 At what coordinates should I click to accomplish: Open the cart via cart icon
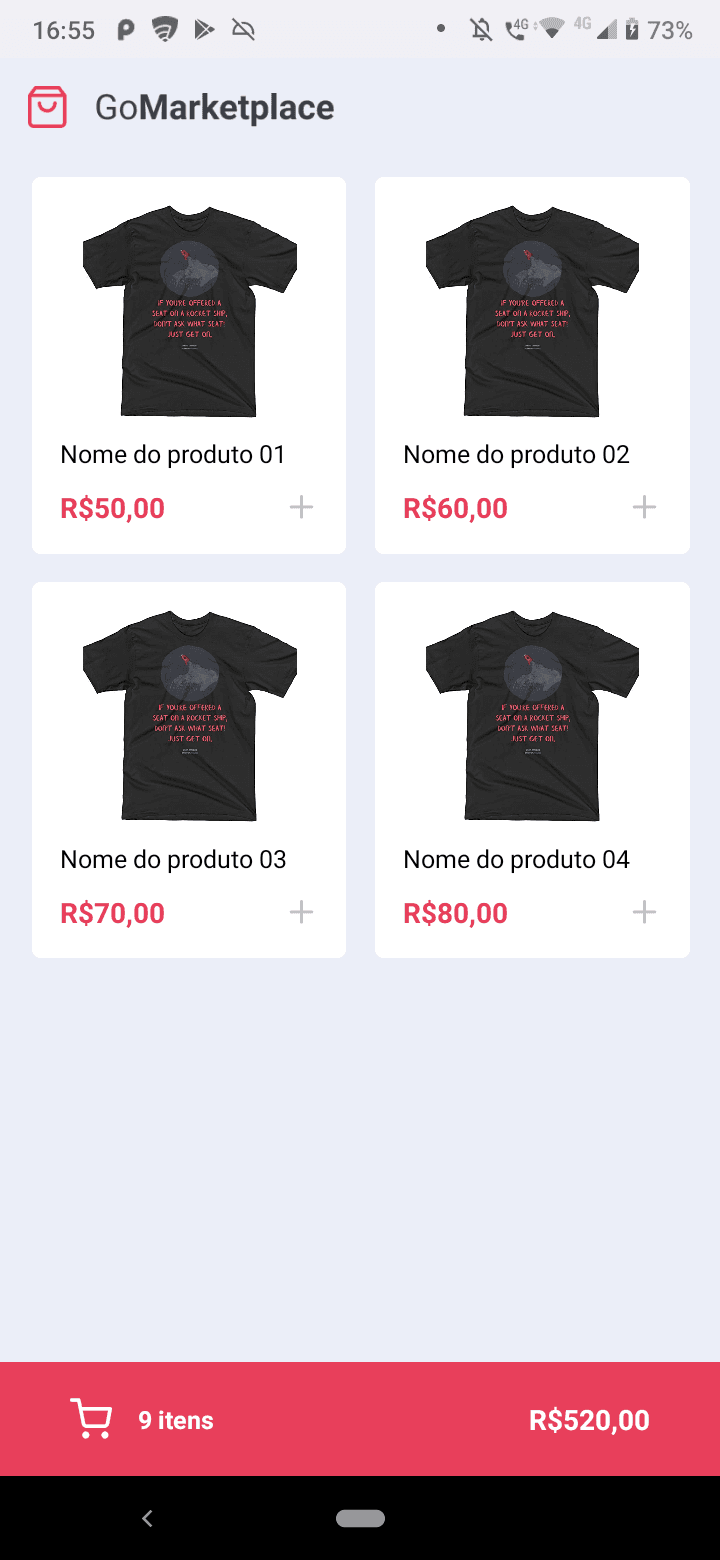tap(91, 1419)
